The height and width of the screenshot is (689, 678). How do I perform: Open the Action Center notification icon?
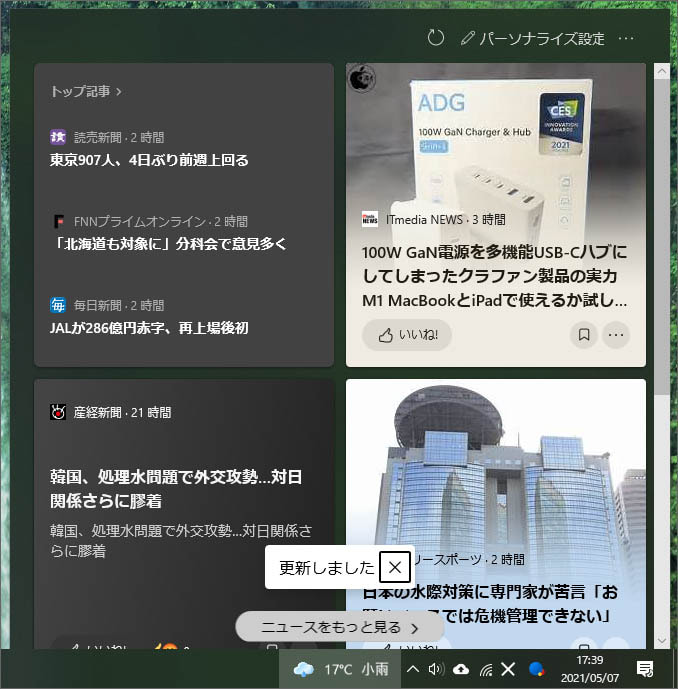[645, 669]
